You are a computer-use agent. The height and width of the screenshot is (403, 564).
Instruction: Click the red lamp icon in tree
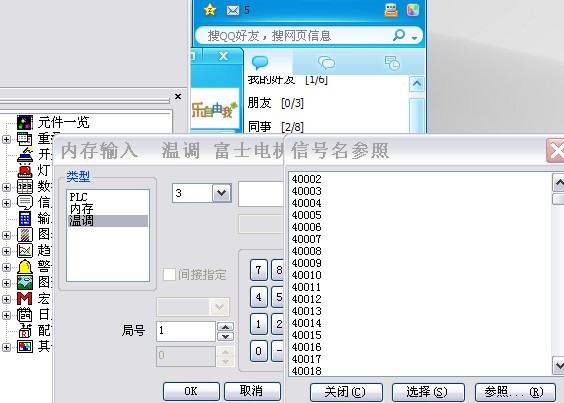tap(25, 170)
